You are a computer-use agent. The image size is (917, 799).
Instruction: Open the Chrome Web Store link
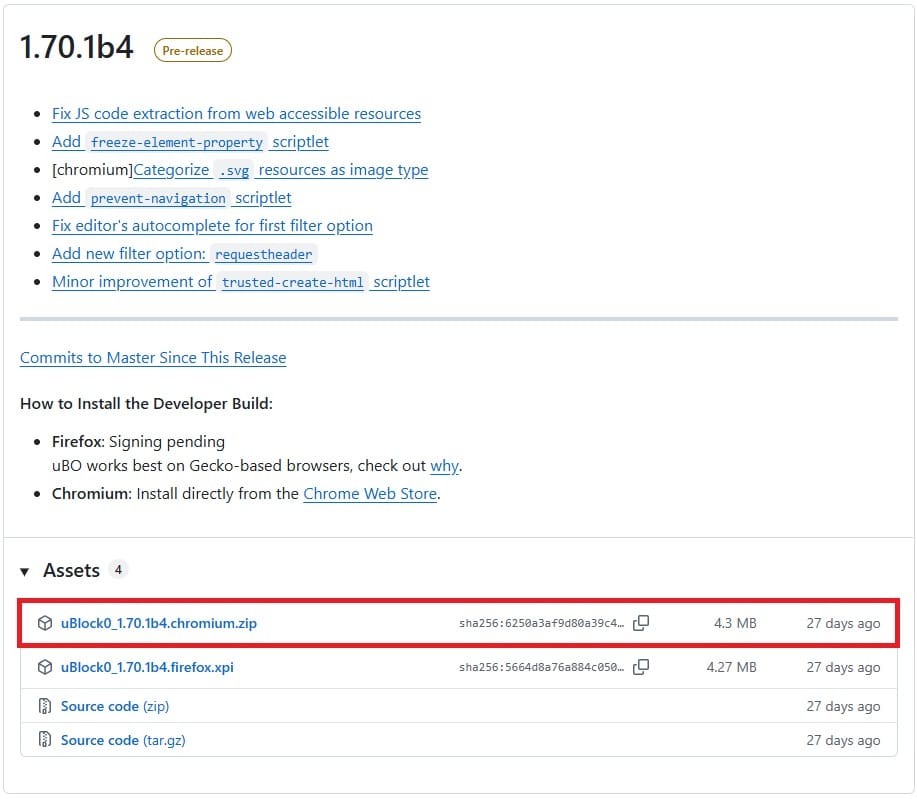(370, 494)
